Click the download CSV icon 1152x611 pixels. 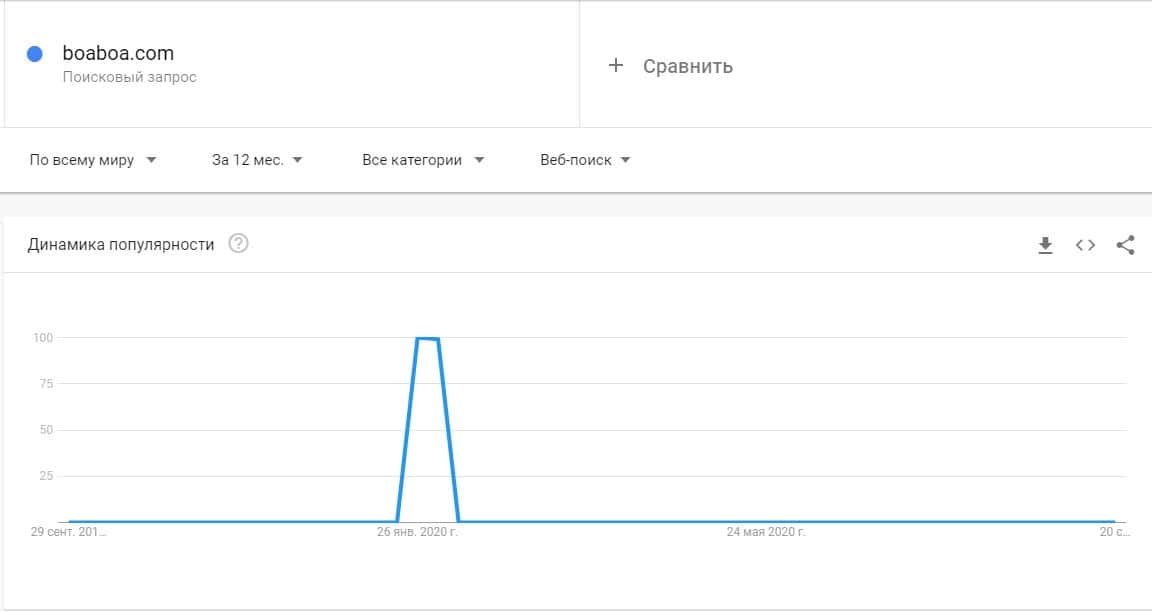(1045, 245)
